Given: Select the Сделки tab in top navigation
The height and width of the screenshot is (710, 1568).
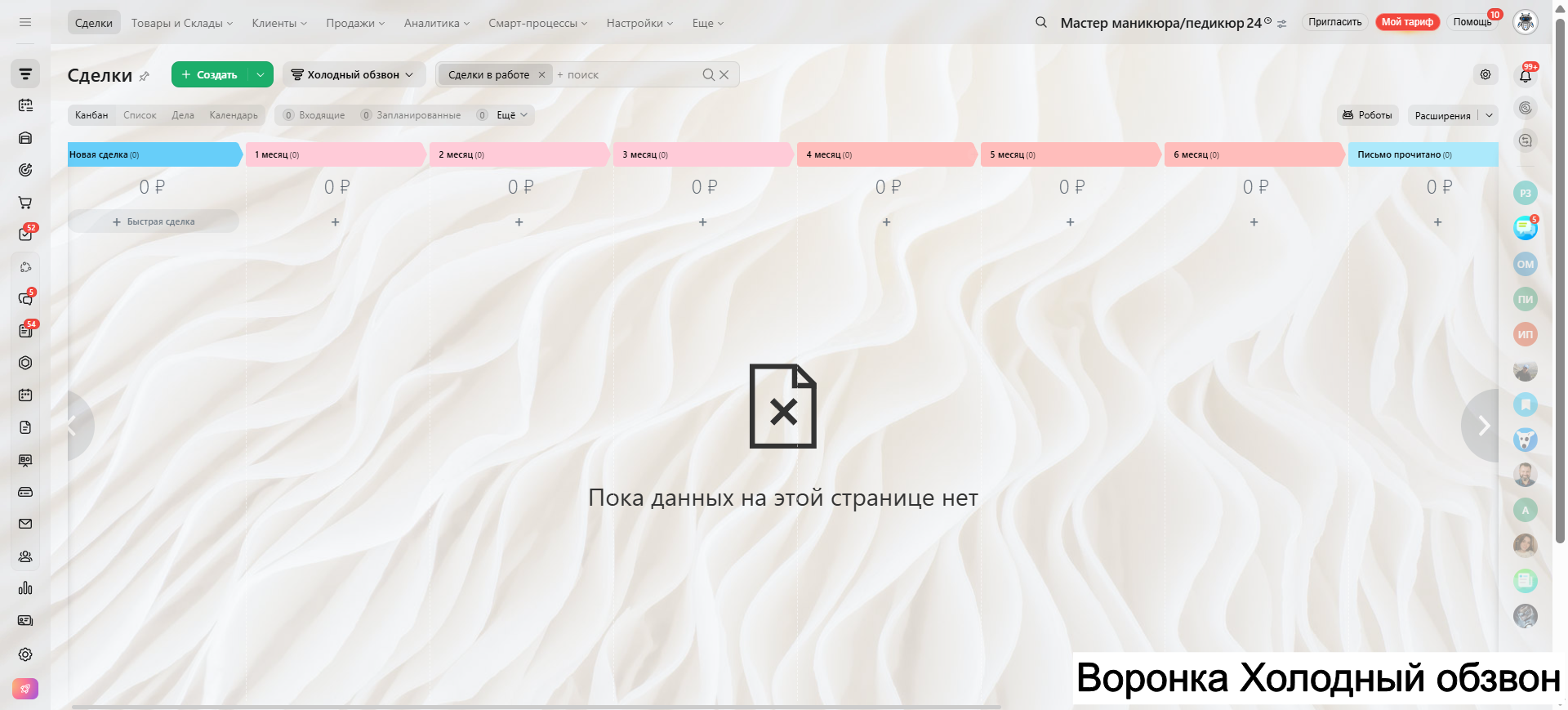Looking at the screenshot, I should 94,23.
